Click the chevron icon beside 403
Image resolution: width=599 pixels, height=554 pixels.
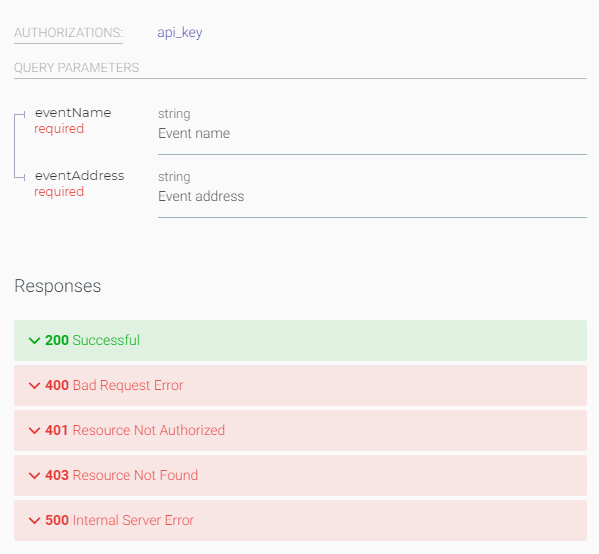pos(34,476)
